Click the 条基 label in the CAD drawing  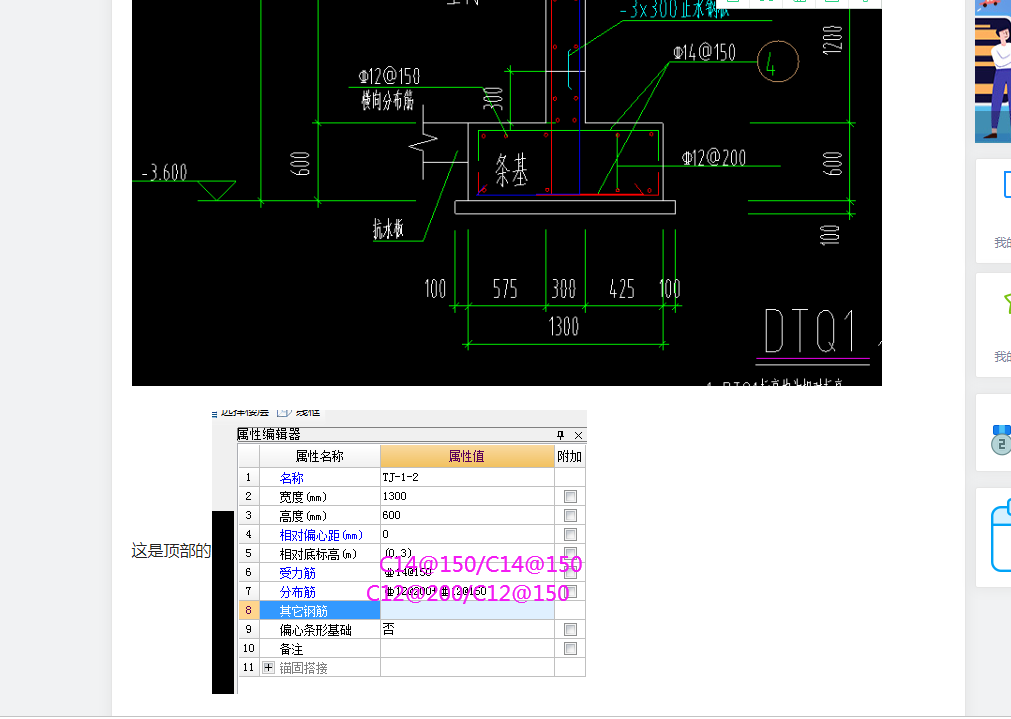click(511, 170)
